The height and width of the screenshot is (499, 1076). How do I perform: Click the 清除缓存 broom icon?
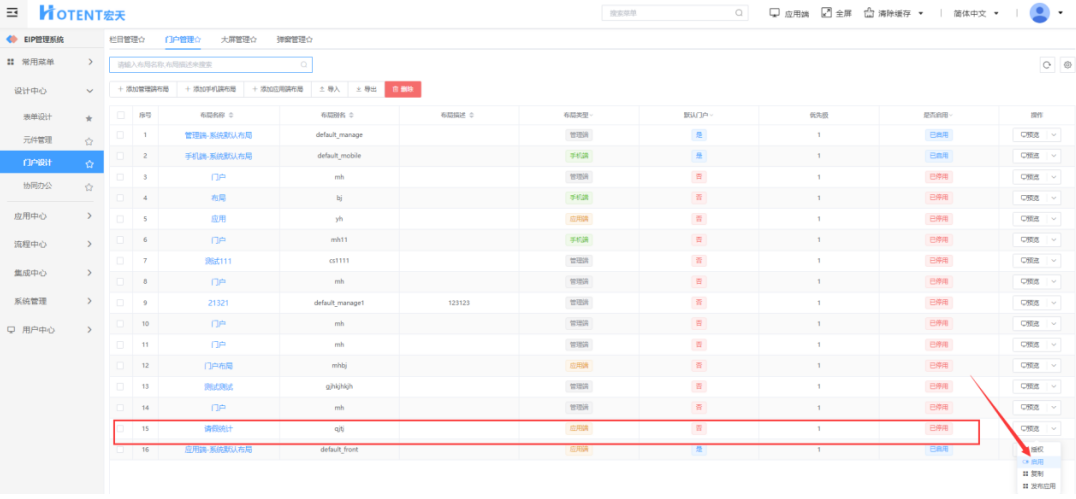(x=869, y=13)
